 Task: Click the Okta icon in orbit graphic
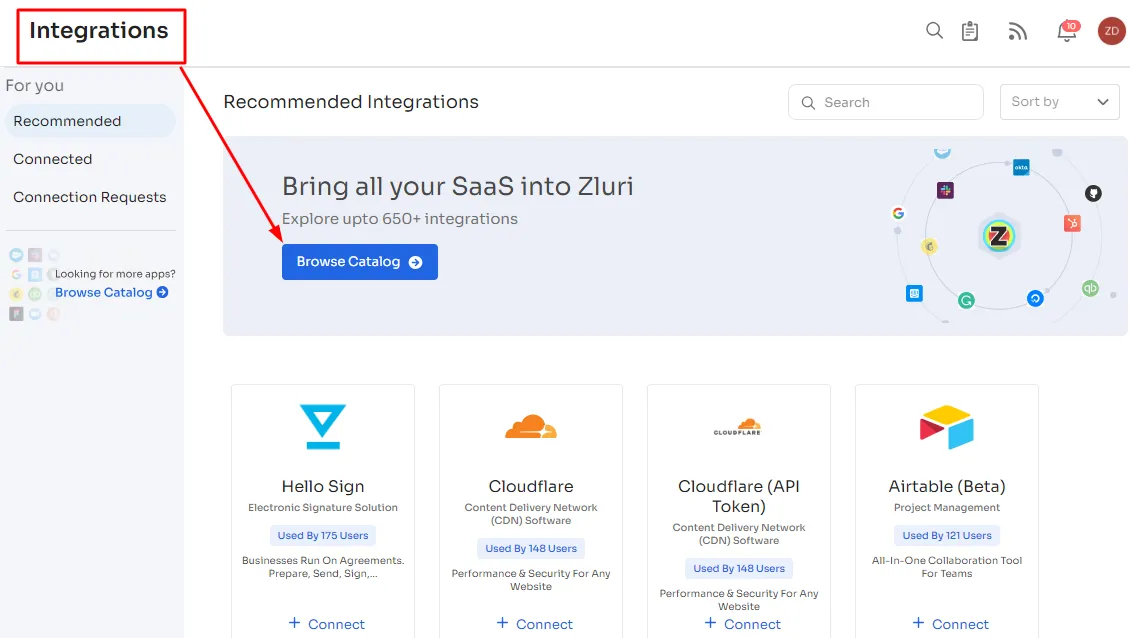point(1021,167)
